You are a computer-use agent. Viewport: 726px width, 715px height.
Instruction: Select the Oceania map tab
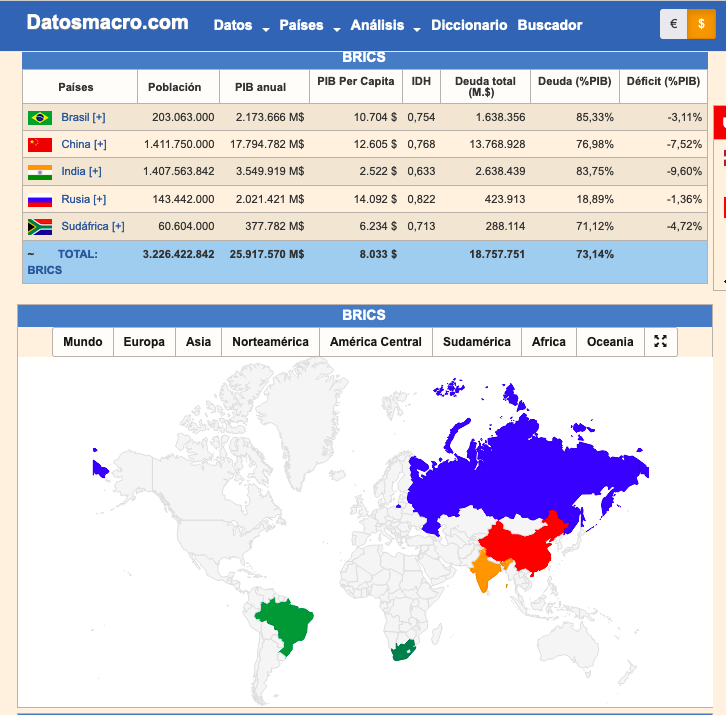click(x=610, y=342)
